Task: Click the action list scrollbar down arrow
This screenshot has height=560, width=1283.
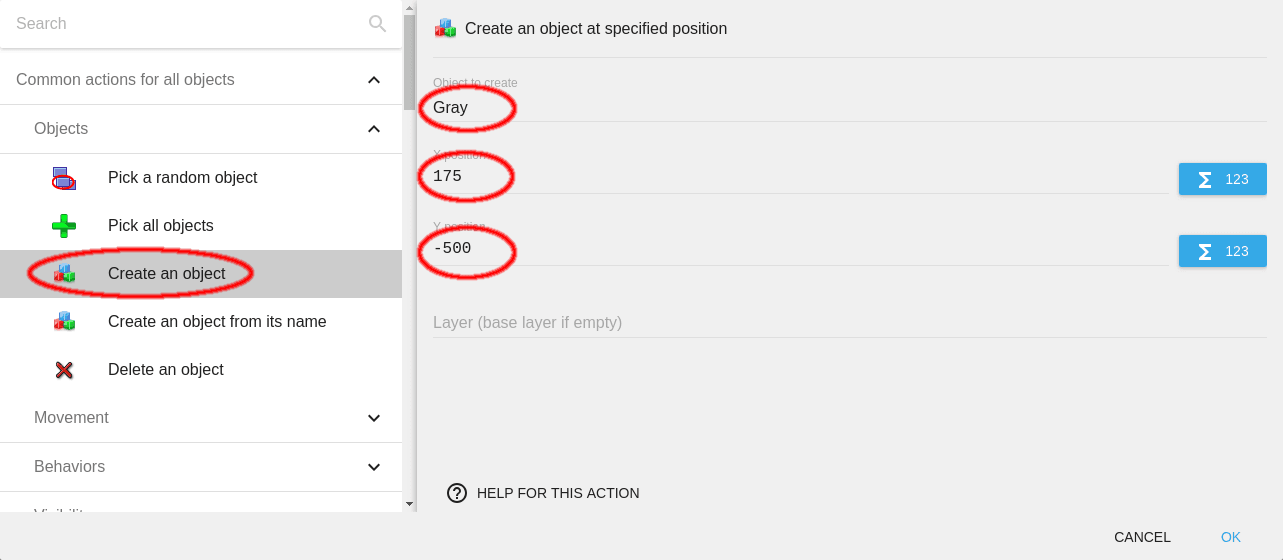Action: [409, 504]
